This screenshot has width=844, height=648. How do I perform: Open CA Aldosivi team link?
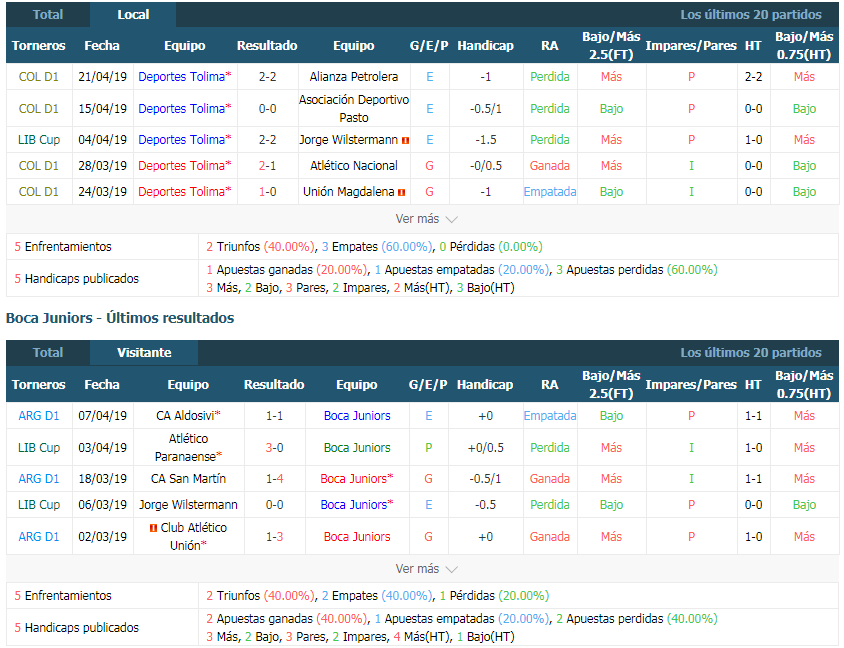pyautogui.click(x=188, y=416)
